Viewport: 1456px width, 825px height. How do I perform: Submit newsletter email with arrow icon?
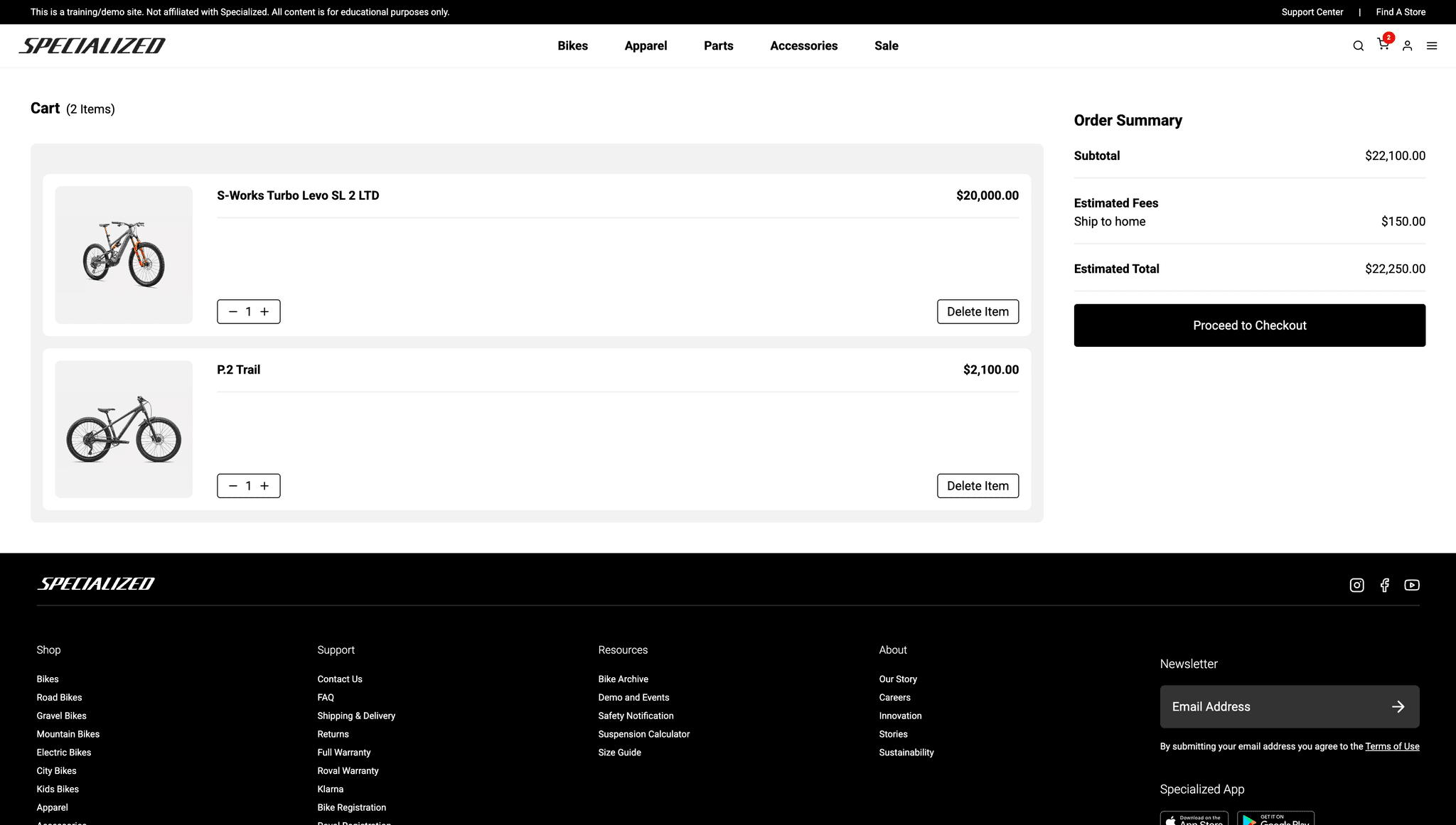point(1398,706)
